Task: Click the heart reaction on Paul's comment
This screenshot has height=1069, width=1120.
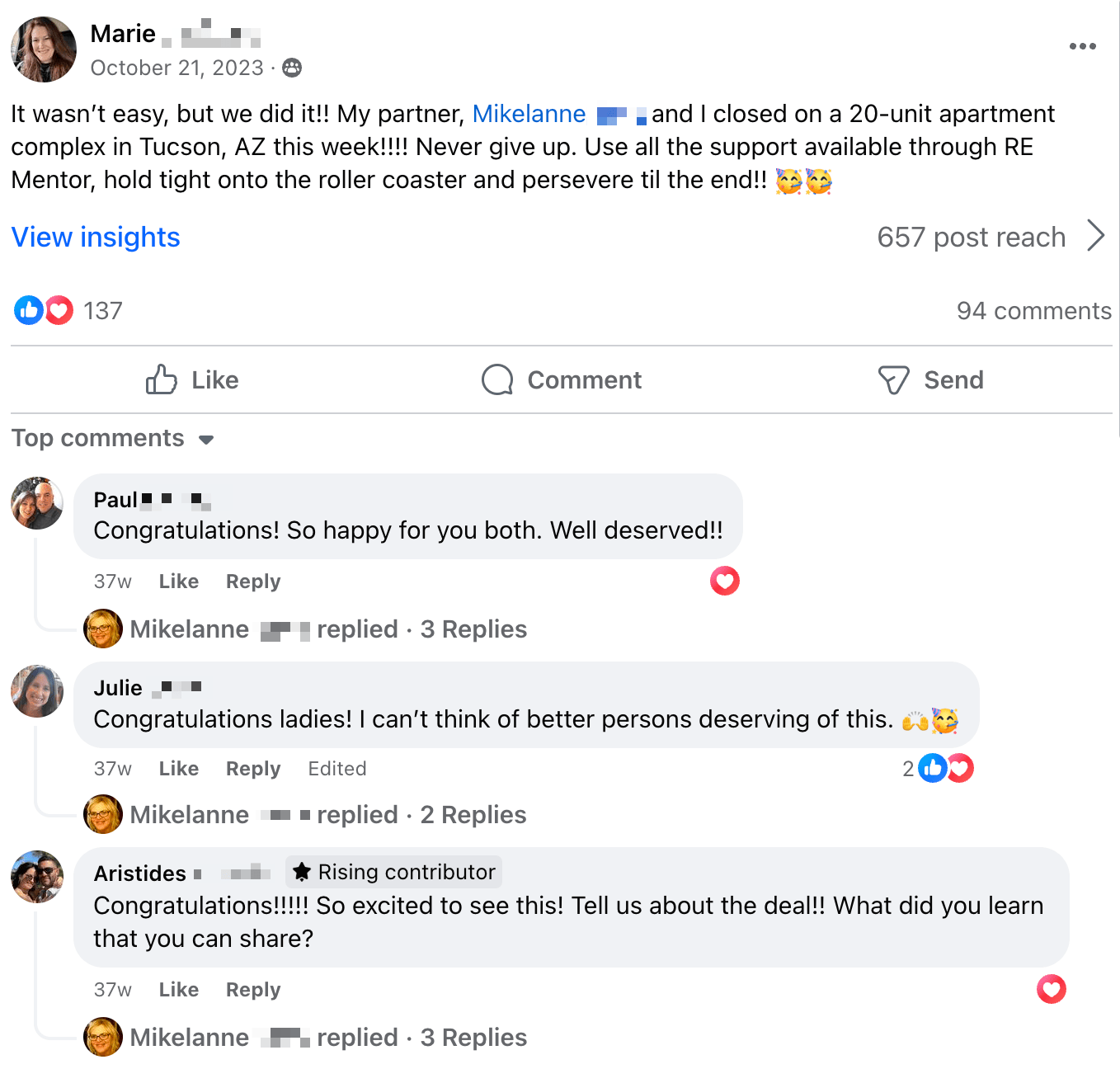Action: point(725,582)
